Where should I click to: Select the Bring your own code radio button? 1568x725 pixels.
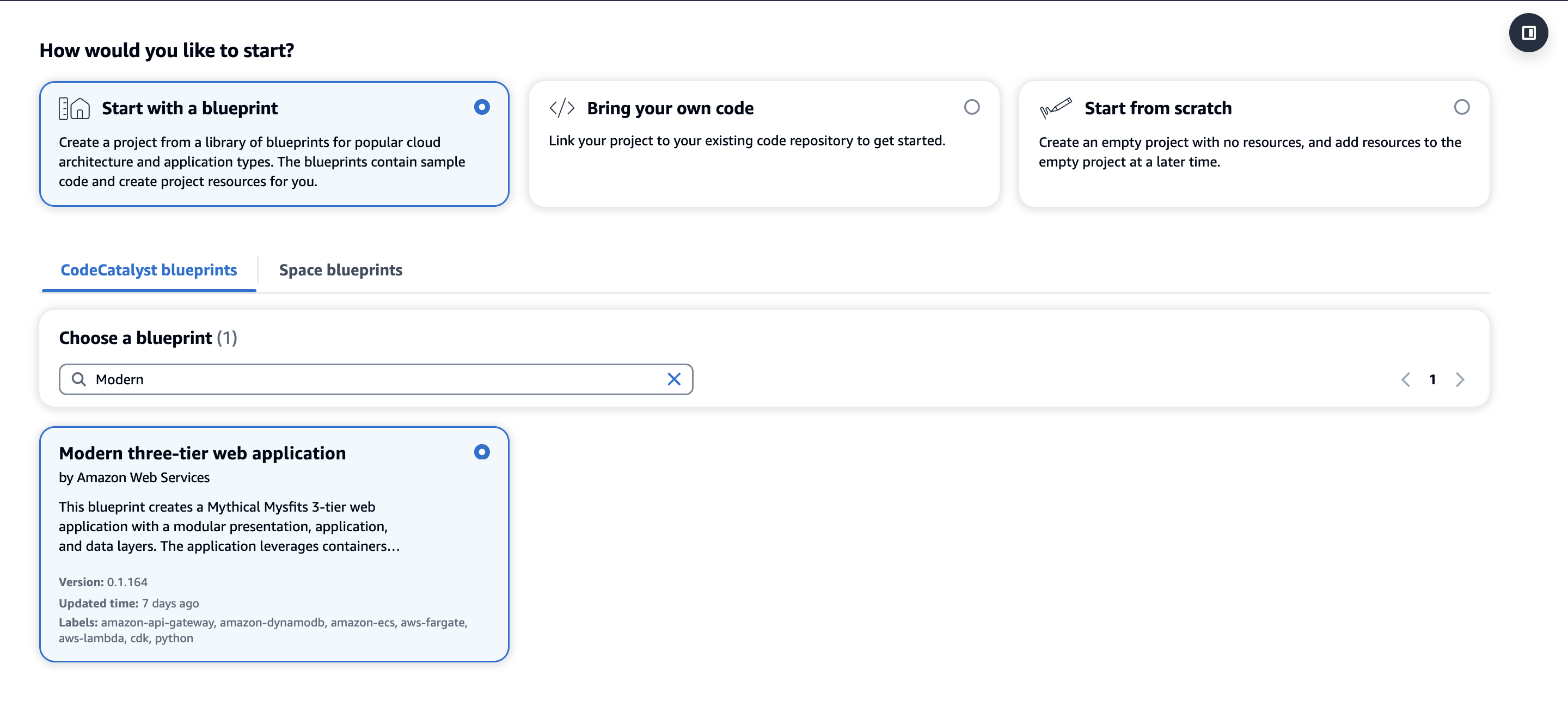(972, 107)
